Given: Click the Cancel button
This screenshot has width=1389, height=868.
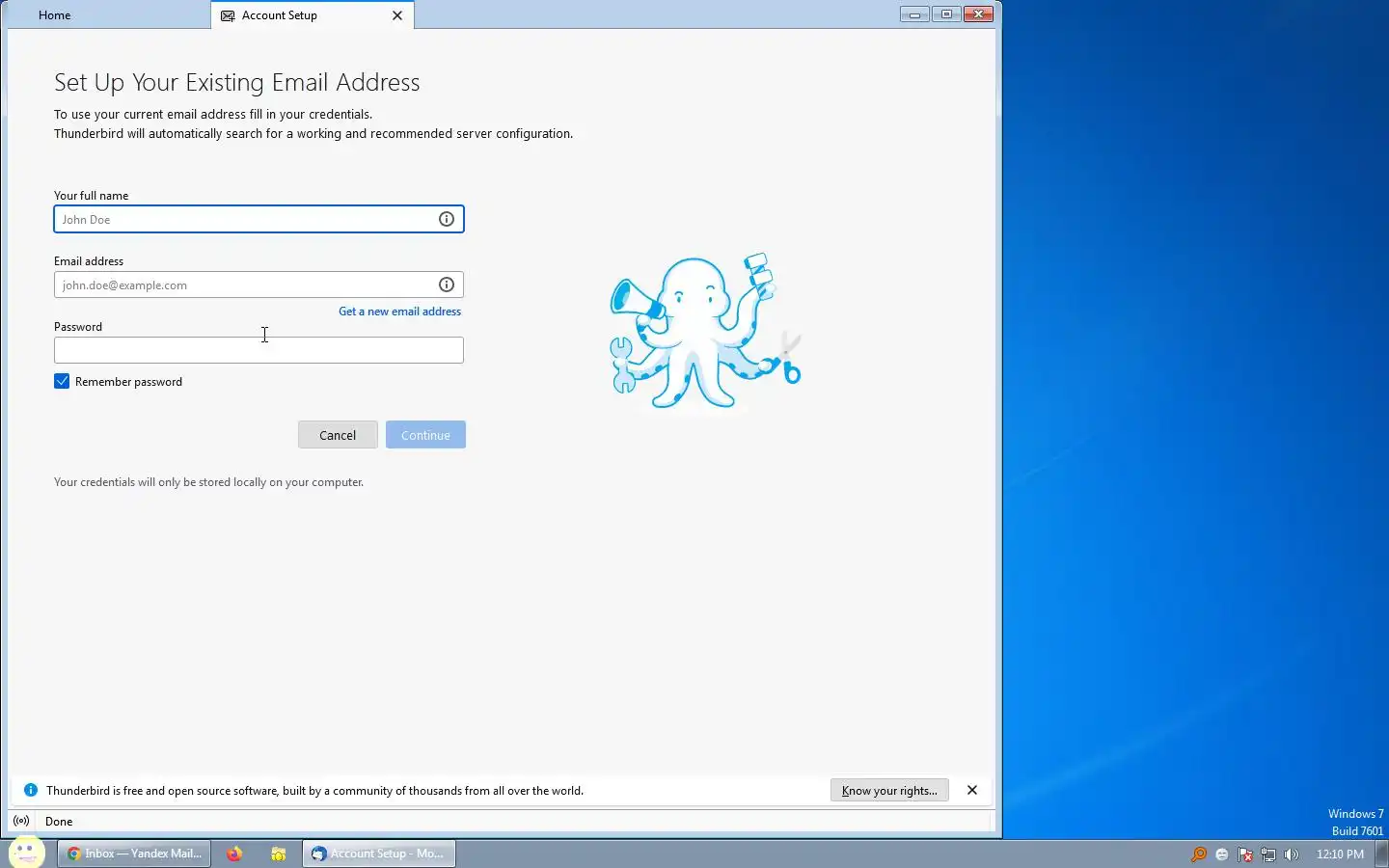Looking at the screenshot, I should point(338,435).
